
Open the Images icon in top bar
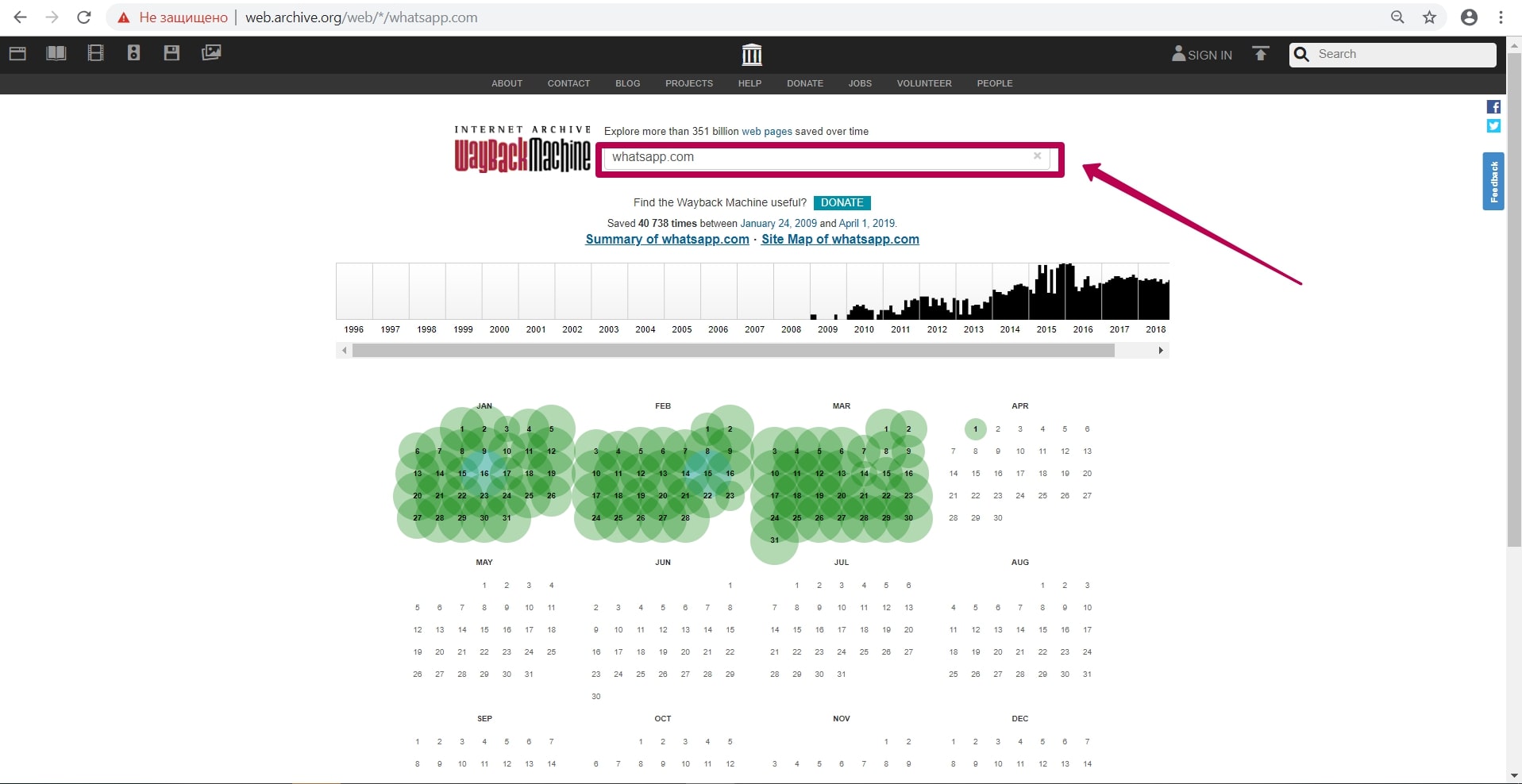point(211,53)
